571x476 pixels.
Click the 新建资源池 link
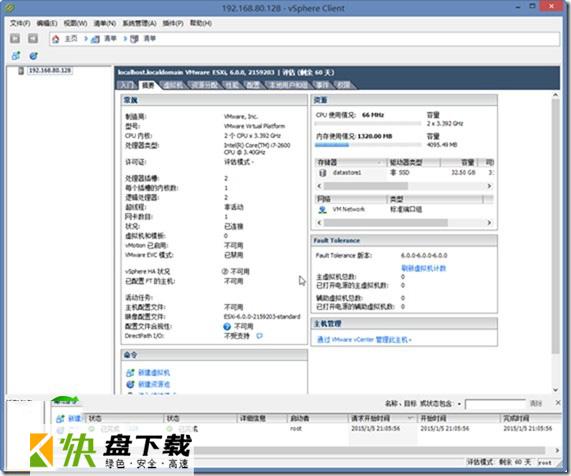click(154, 384)
